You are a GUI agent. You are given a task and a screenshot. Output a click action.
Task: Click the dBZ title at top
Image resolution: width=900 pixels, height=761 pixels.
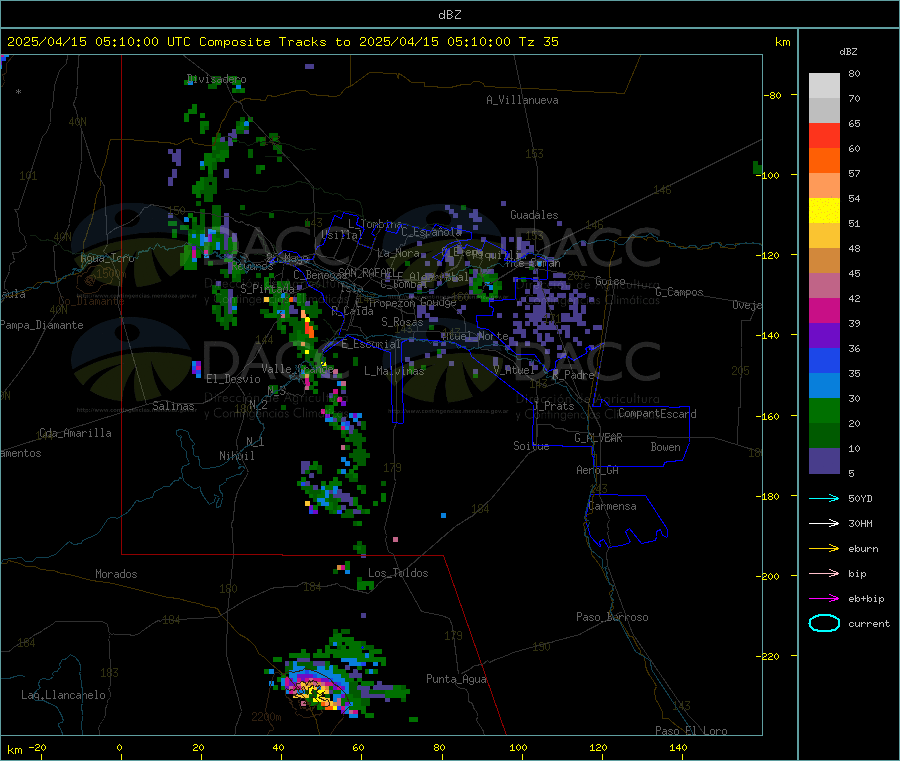coord(449,15)
